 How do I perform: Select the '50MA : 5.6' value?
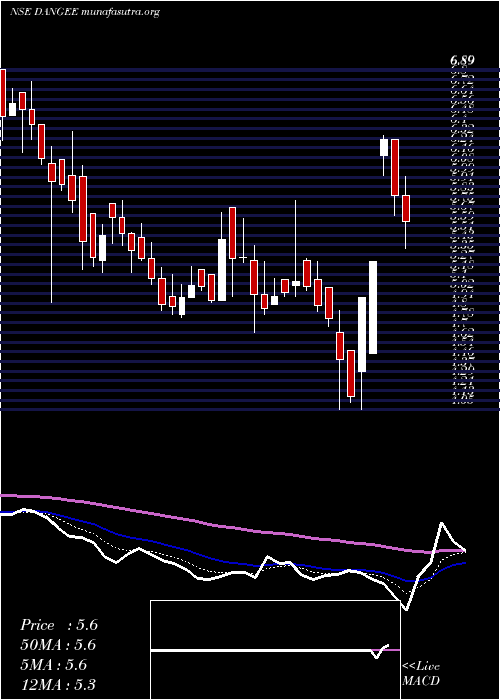click(x=58, y=645)
